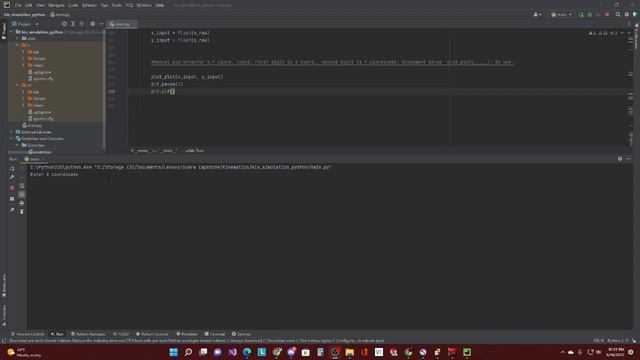The height and width of the screenshot is (360, 640).
Task: Select Scratches and Consoles tree item
Action: [x=42, y=139]
